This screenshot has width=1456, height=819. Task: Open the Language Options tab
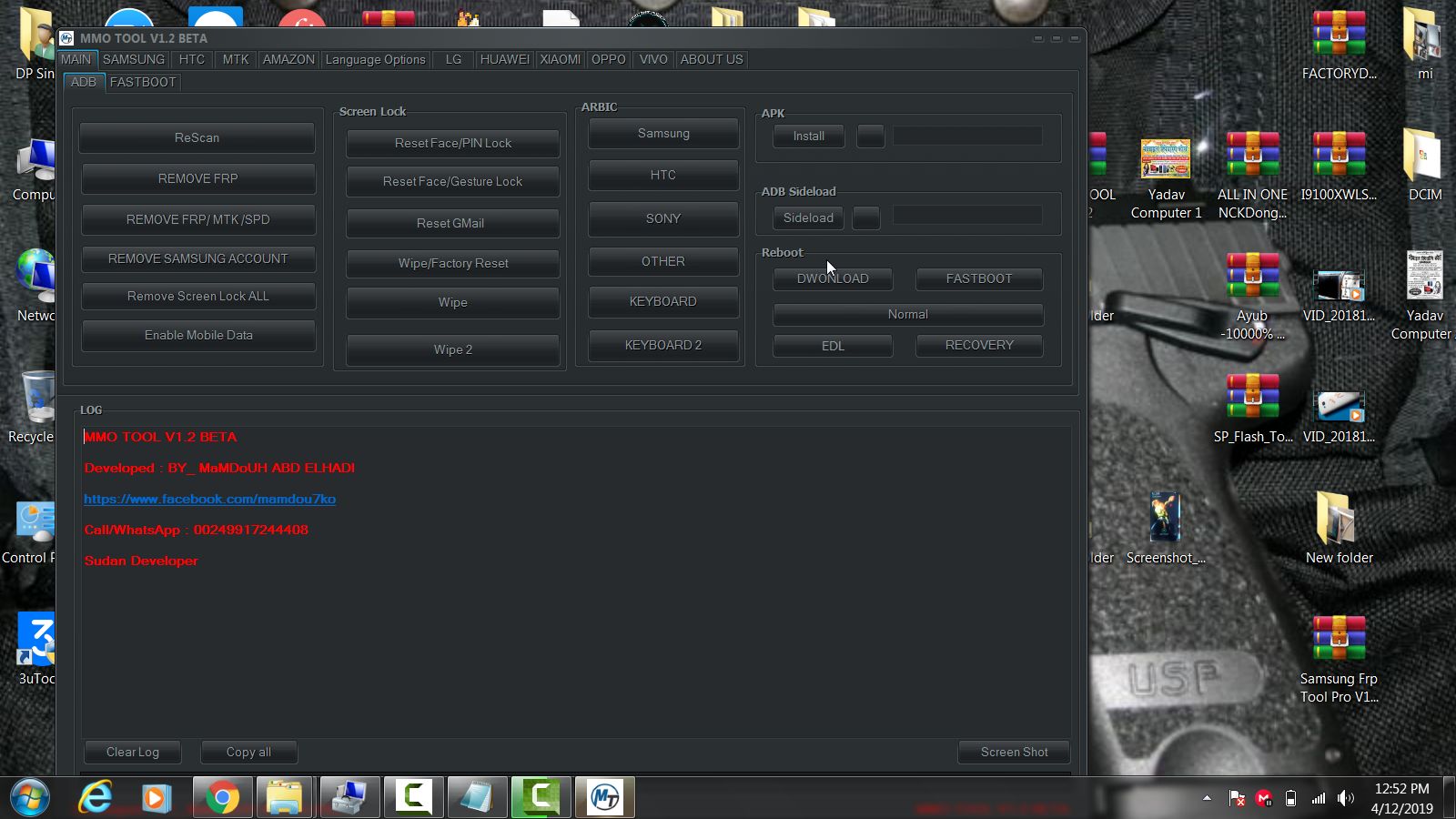(x=376, y=59)
